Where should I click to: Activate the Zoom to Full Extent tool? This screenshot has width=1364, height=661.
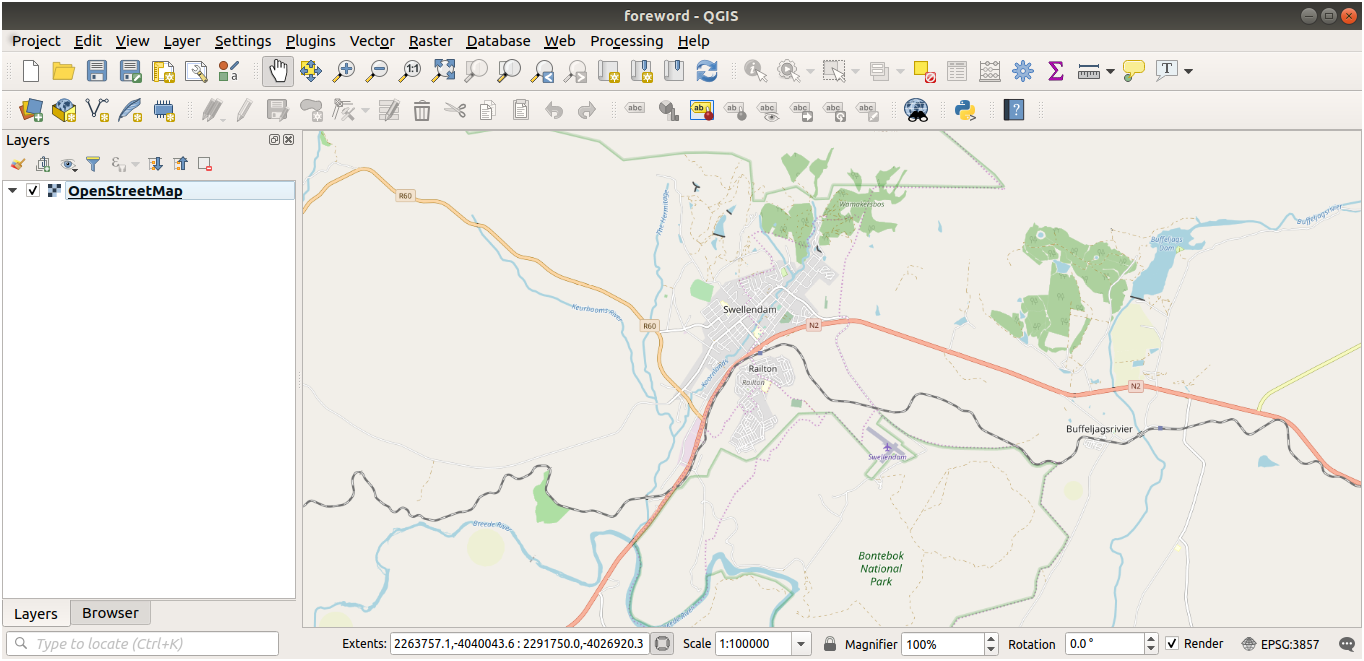[443, 71]
